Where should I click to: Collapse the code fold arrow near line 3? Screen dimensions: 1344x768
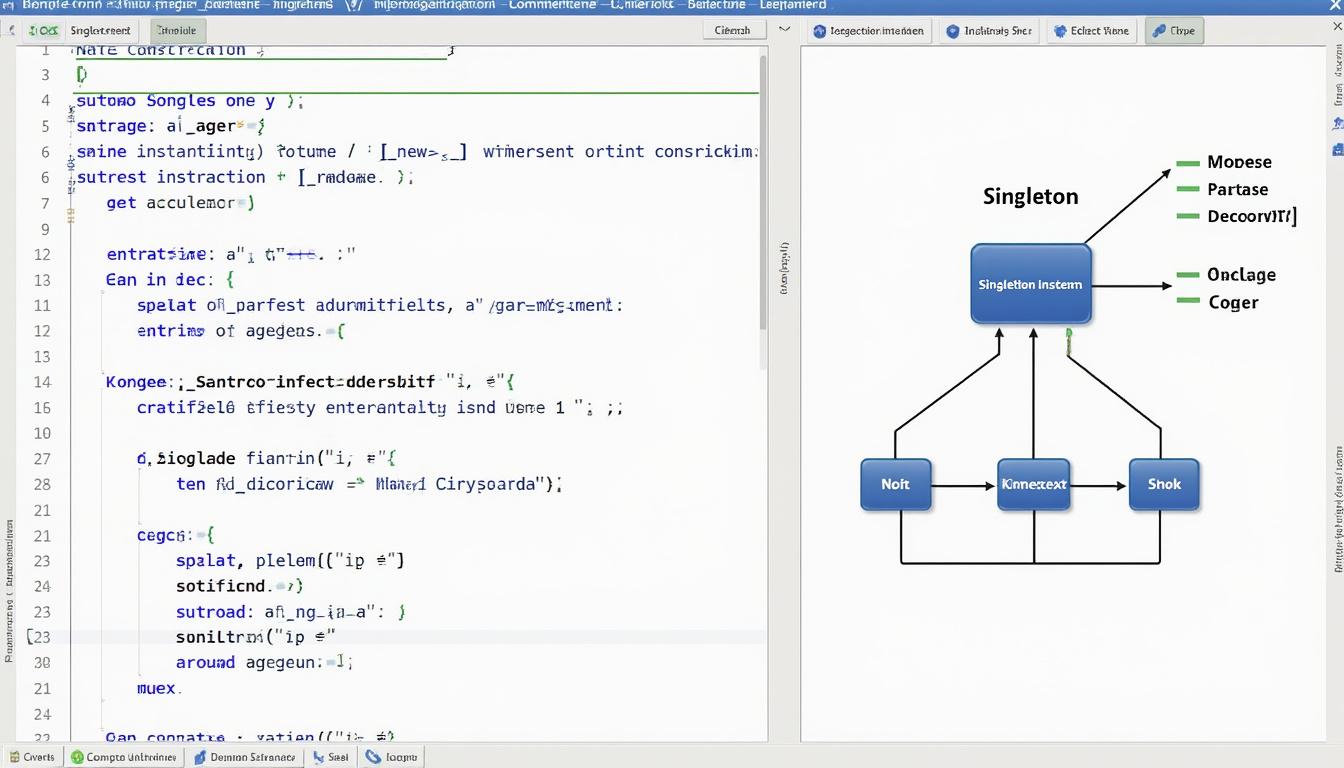tap(79, 74)
